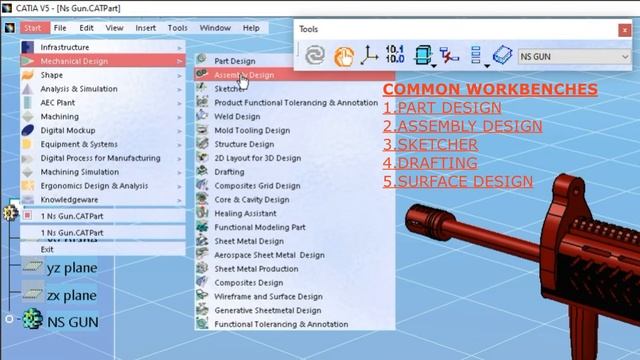Image resolution: width=640 pixels, height=360 pixels.
Task: Open the Tools menu
Action: [x=178, y=28]
